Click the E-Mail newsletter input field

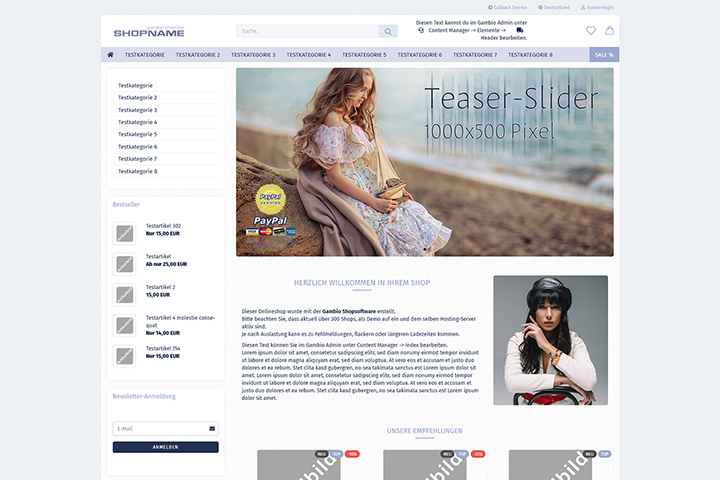[x=166, y=429]
